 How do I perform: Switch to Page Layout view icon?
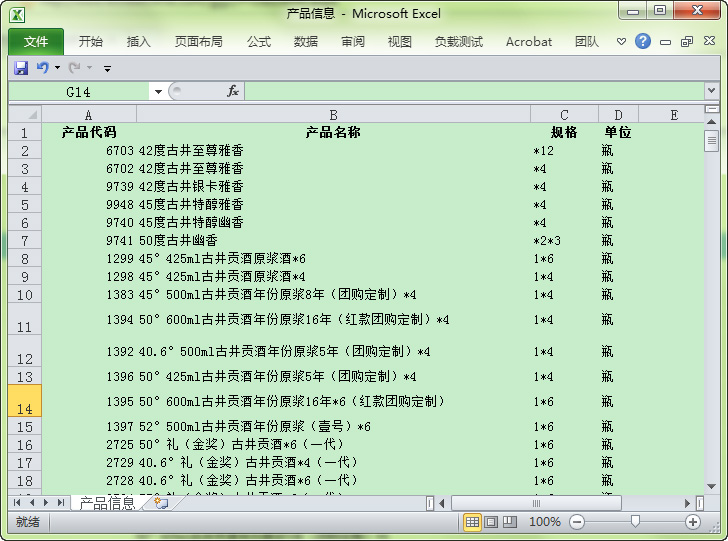[x=491, y=522]
